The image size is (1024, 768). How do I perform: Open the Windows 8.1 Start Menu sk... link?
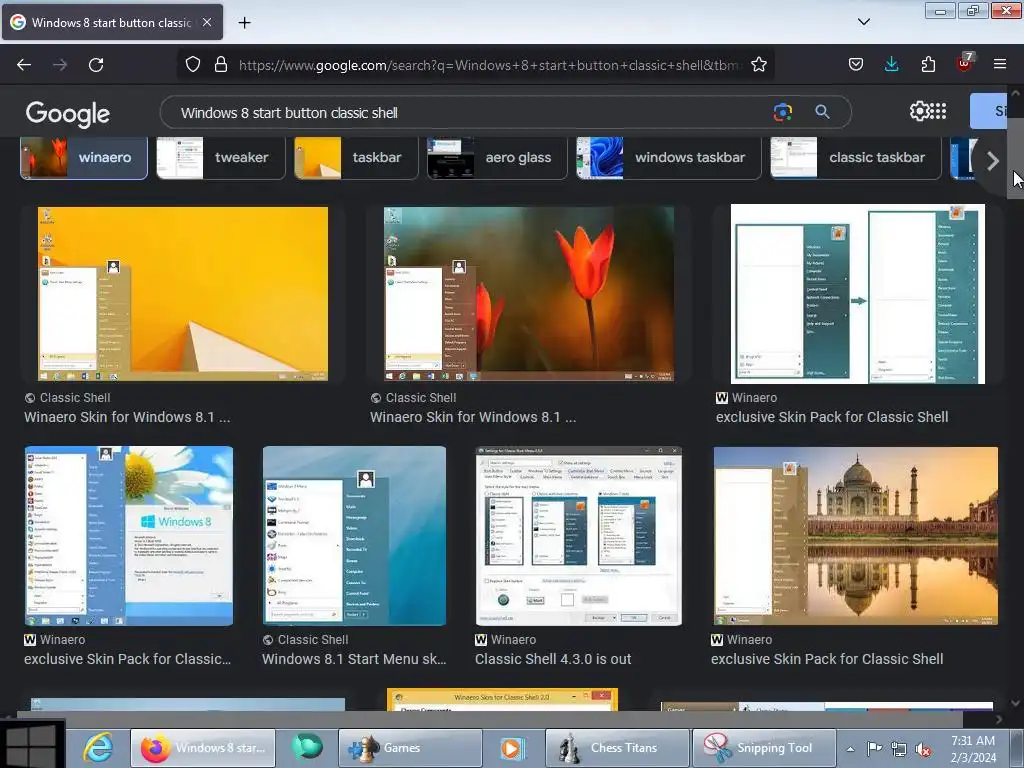pyautogui.click(x=354, y=659)
